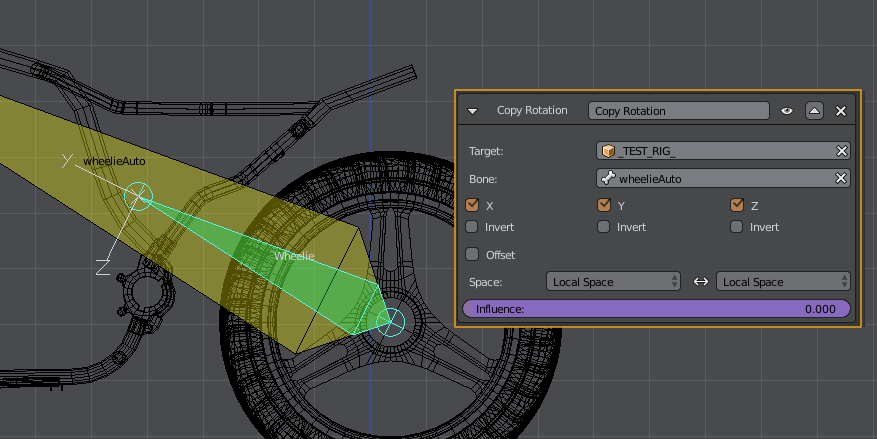
Task: Click the Influence value 0.000
Action: [820, 309]
